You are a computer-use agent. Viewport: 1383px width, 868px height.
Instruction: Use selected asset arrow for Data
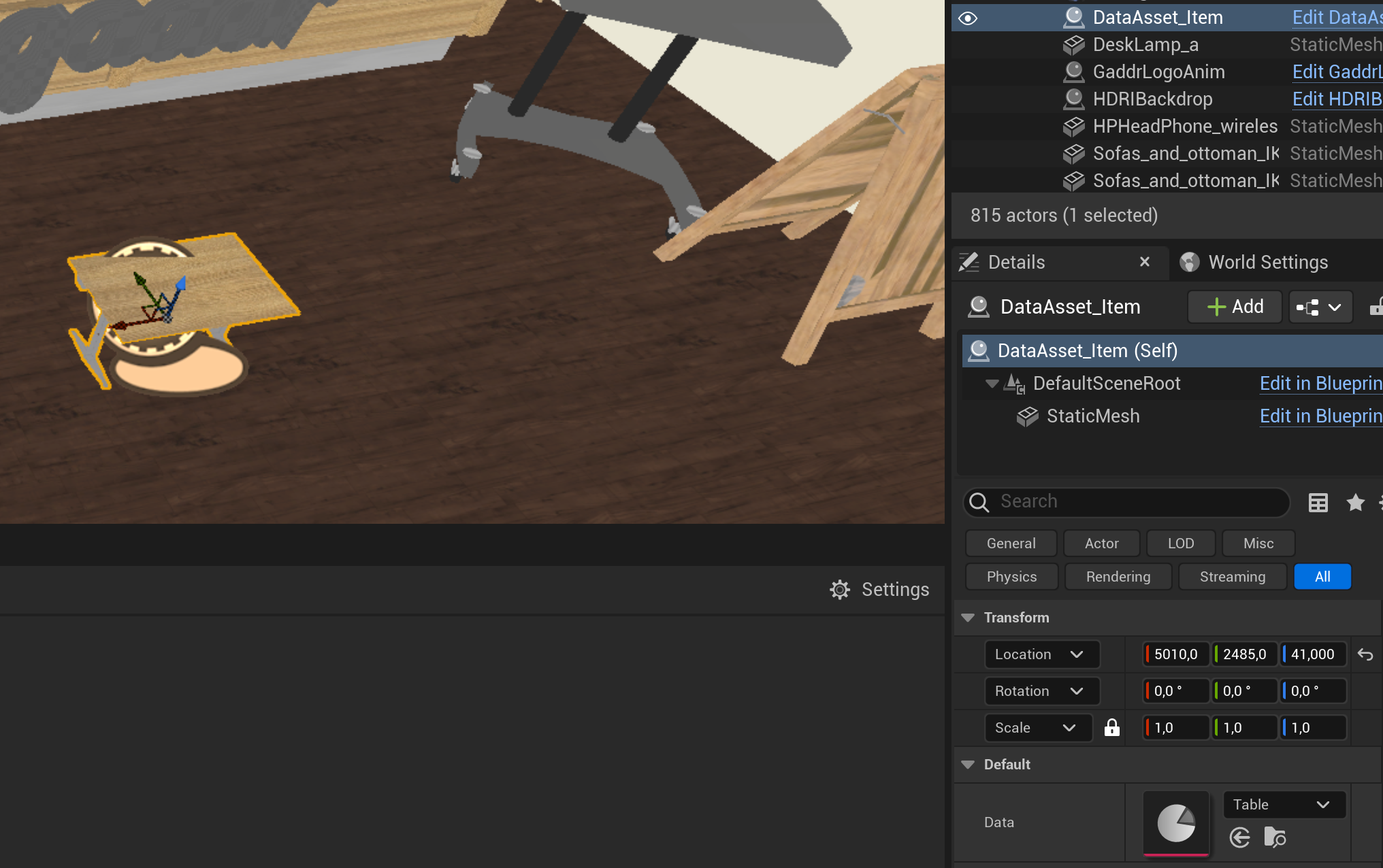coord(1239,837)
